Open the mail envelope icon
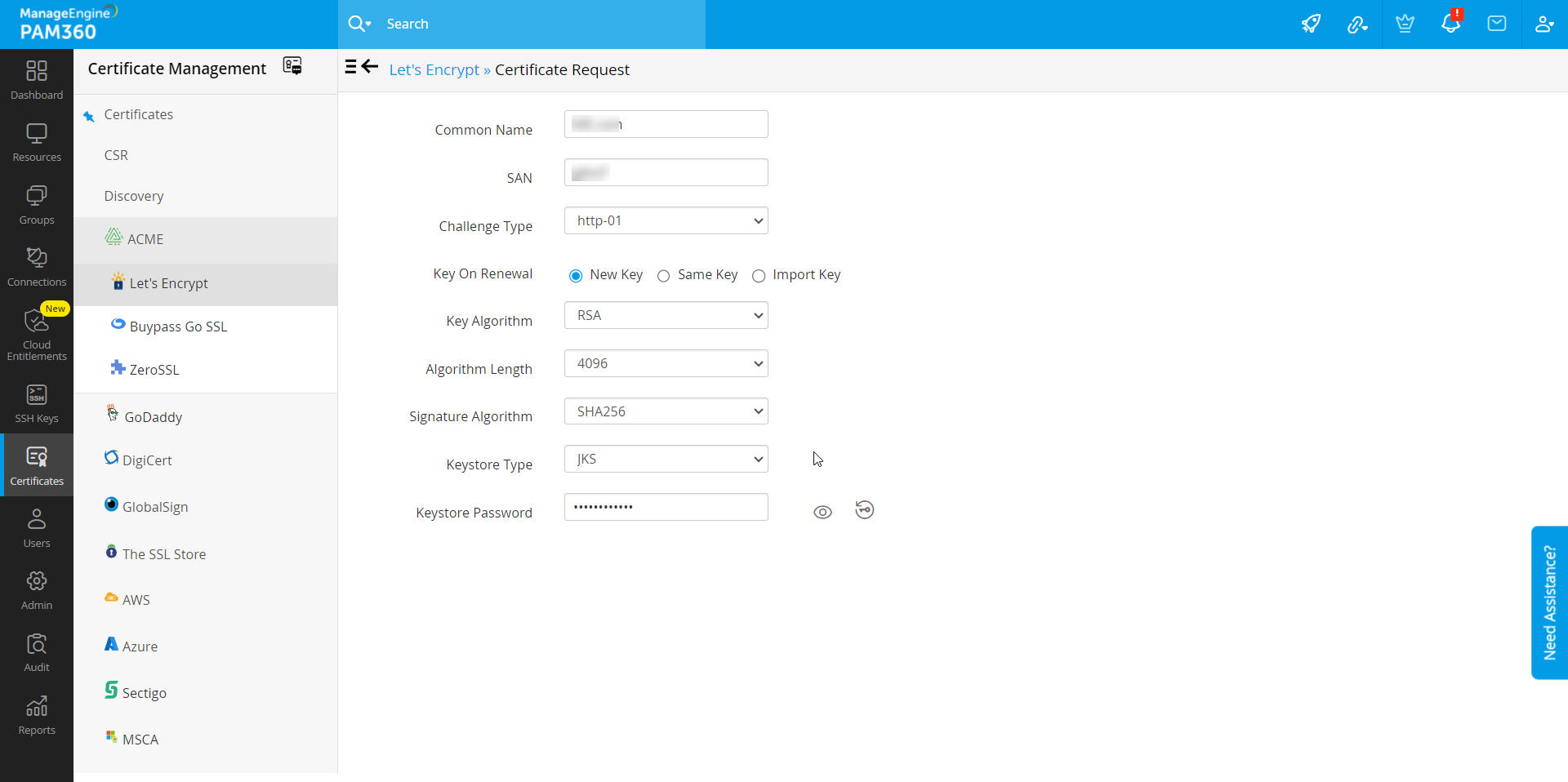Viewport: 1568px width, 782px height. point(1497,24)
